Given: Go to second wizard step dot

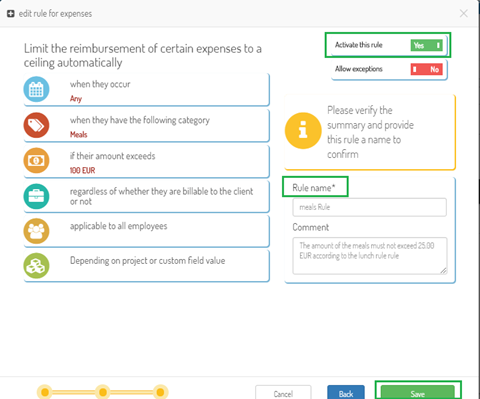Looking at the screenshot, I should point(103,392).
